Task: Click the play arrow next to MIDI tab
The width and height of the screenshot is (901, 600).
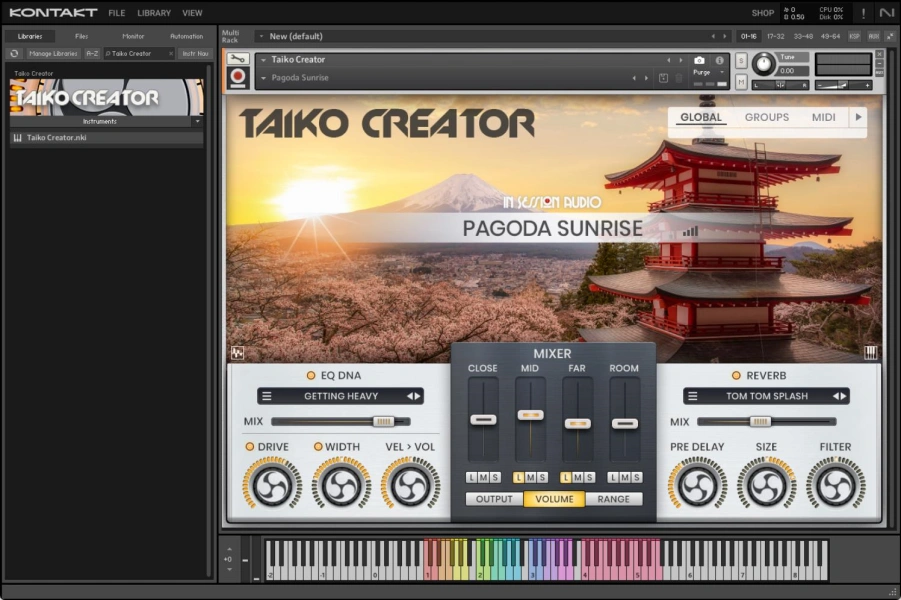Action: pyautogui.click(x=858, y=117)
